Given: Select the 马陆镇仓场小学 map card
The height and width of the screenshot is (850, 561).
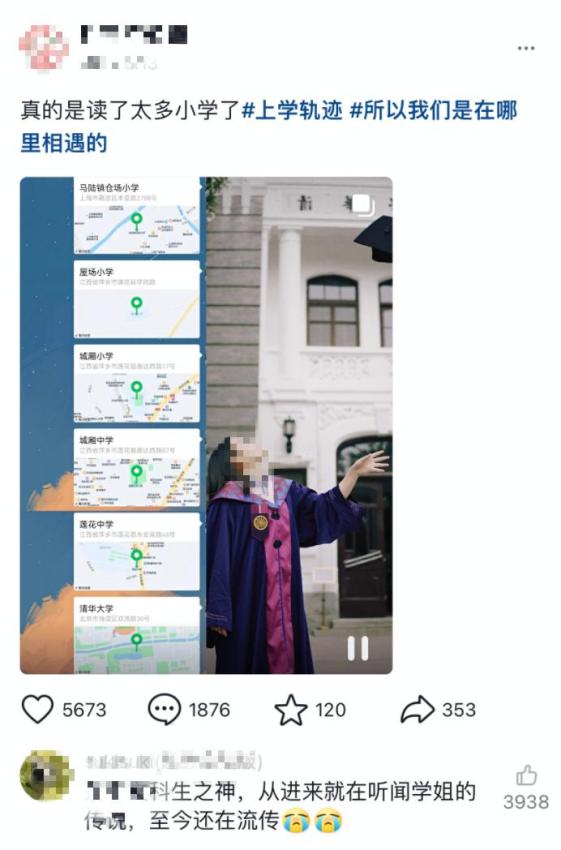Looking at the screenshot, I should coord(137,216).
